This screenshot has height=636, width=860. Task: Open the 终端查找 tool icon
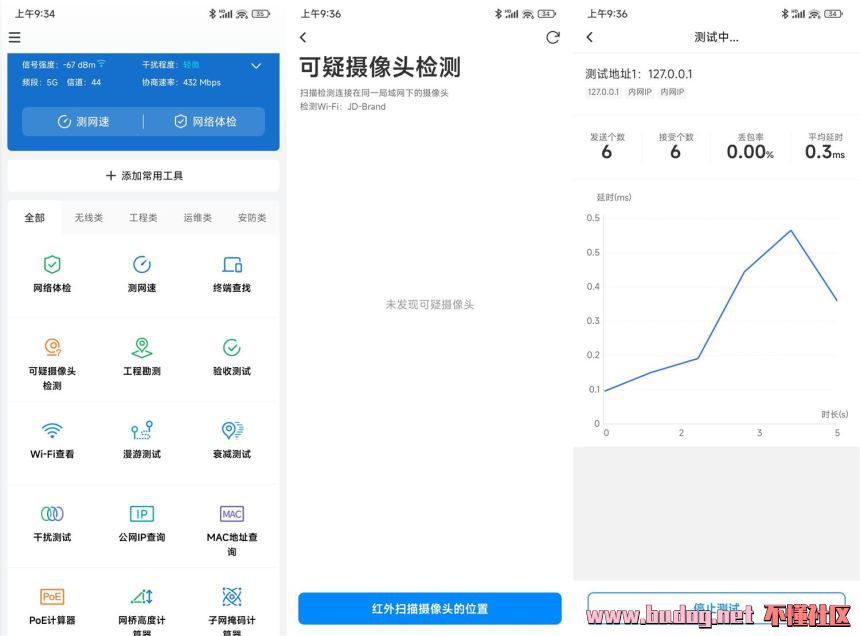[232, 265]
